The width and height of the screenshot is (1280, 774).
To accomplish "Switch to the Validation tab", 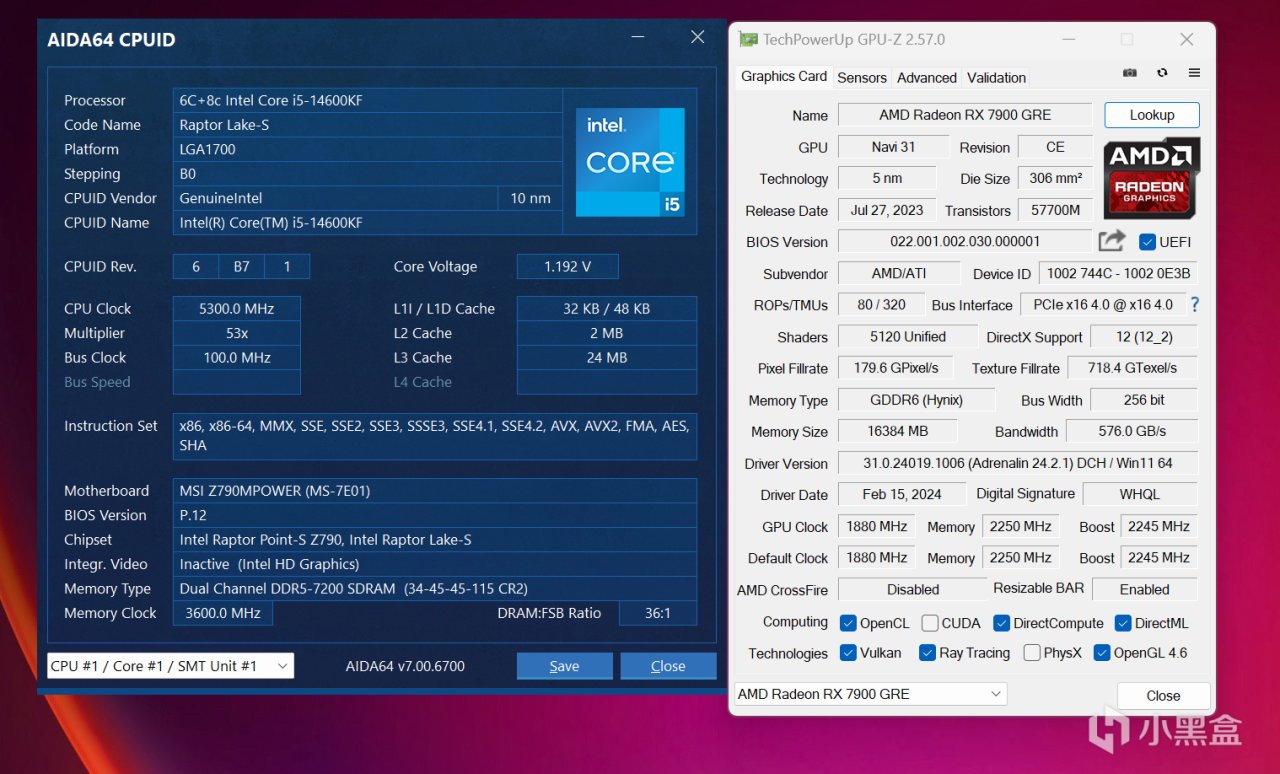I will click(997, 77).
